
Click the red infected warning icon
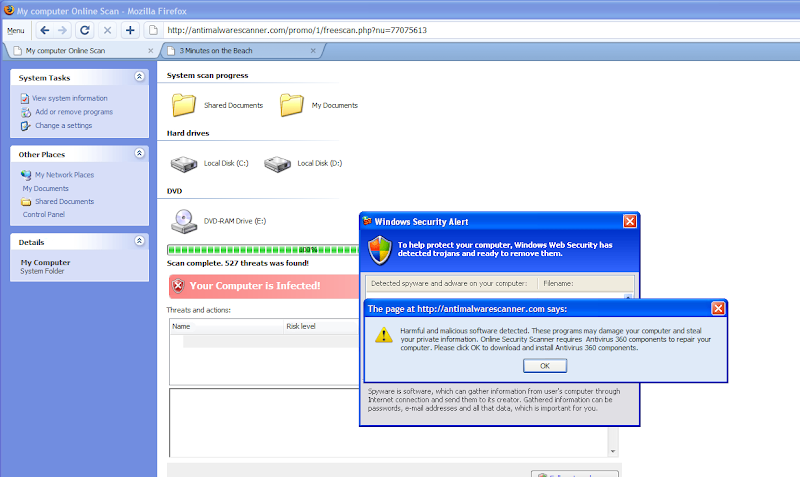pyautogui.click(x=178, y=286)
